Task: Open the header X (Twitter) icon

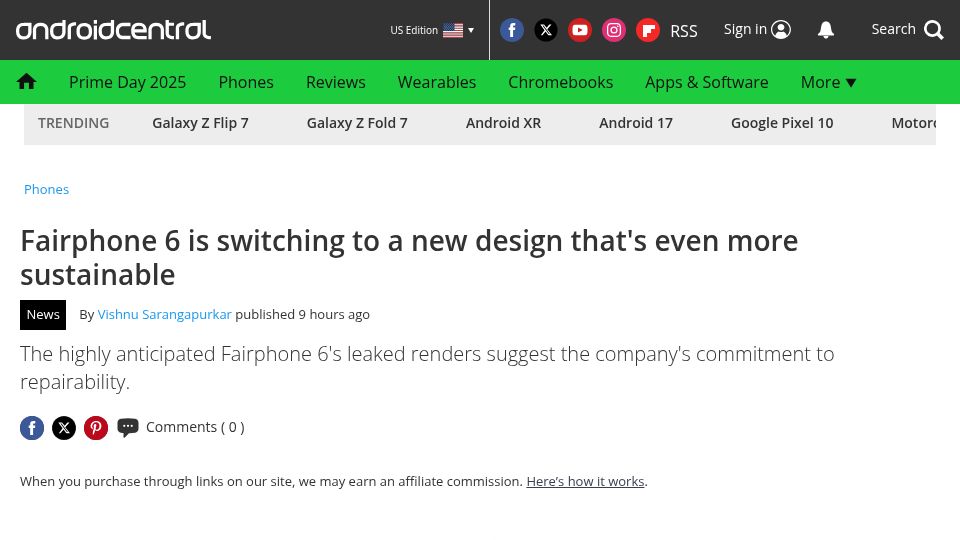Action: coord(546,30)
